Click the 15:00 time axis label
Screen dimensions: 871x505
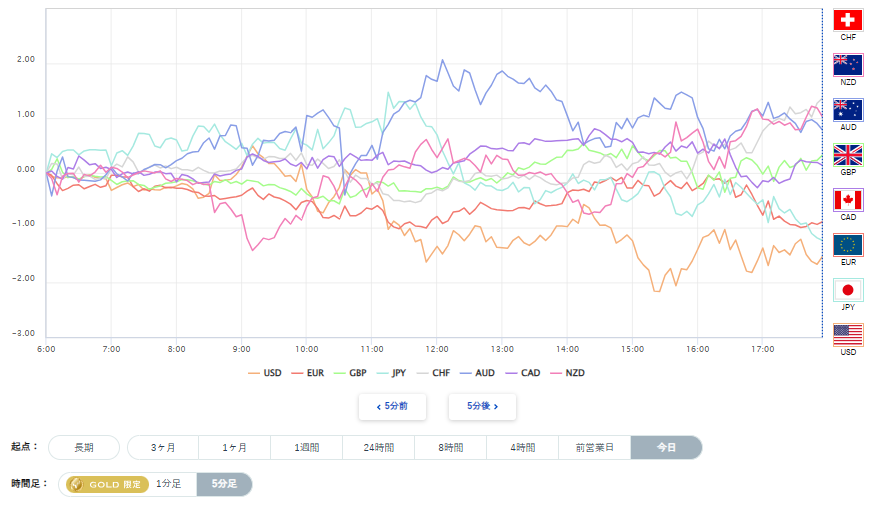(x=632, y=349)
